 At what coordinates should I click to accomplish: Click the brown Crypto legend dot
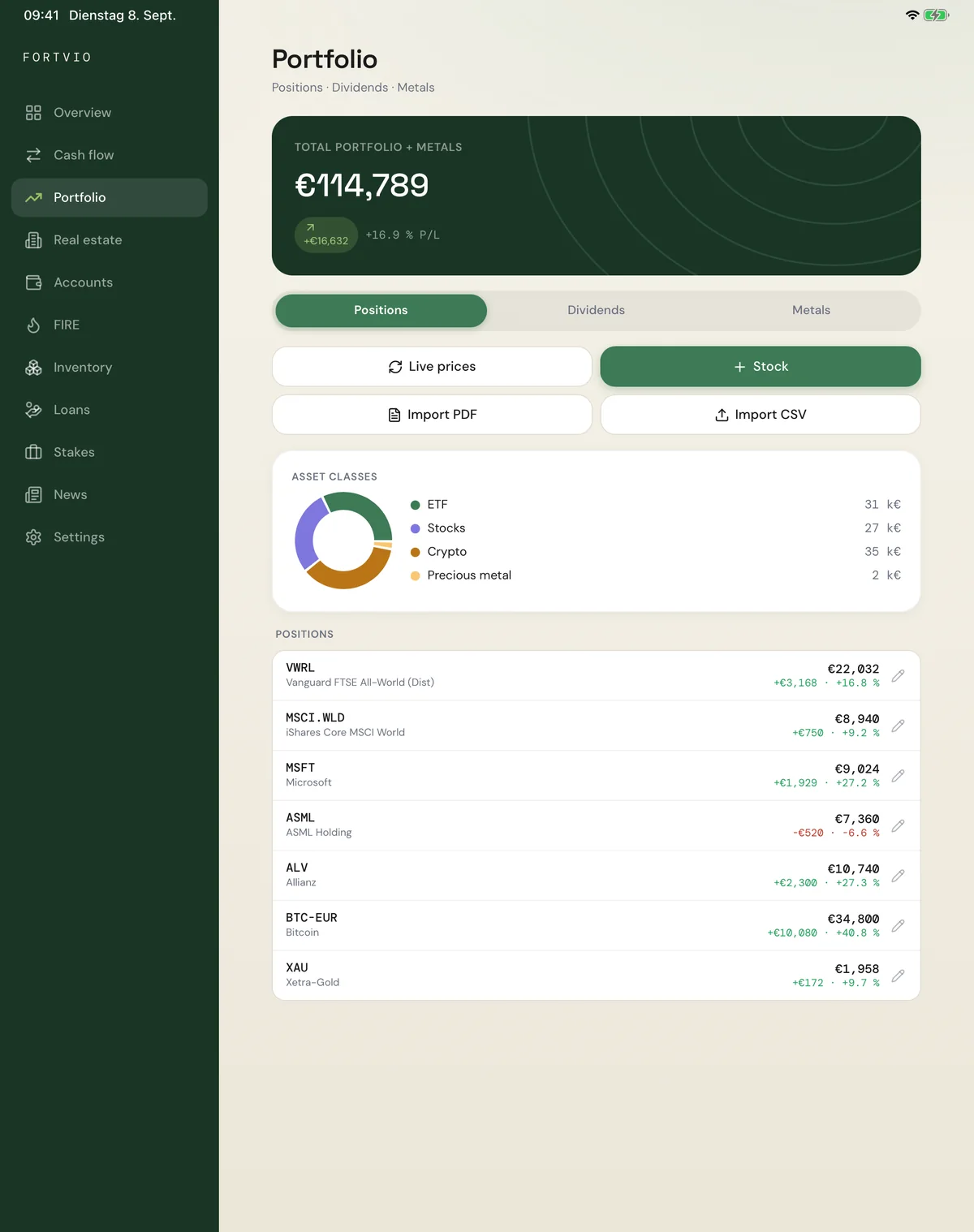[x=415, y=552]
